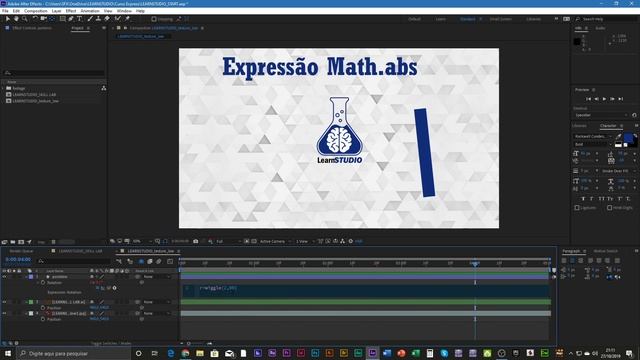Select the Eraser tool

pos(107,19)
